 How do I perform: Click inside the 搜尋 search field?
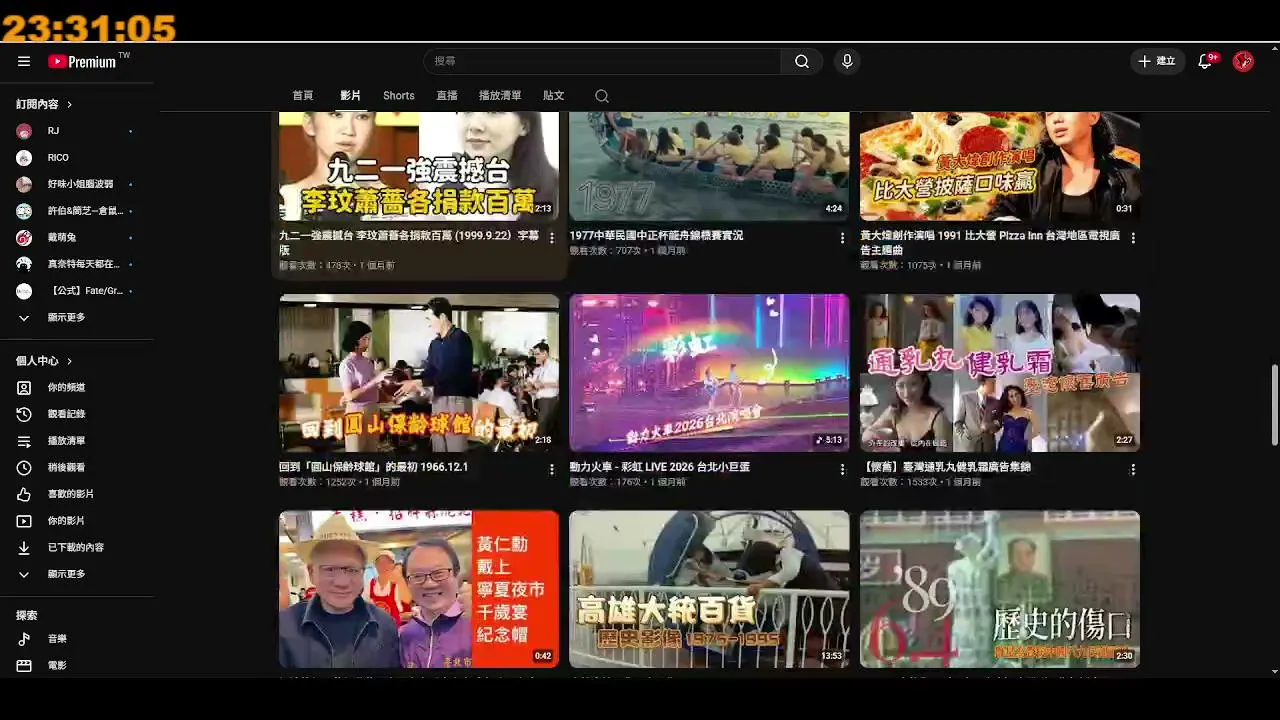[x=602, y=61]
